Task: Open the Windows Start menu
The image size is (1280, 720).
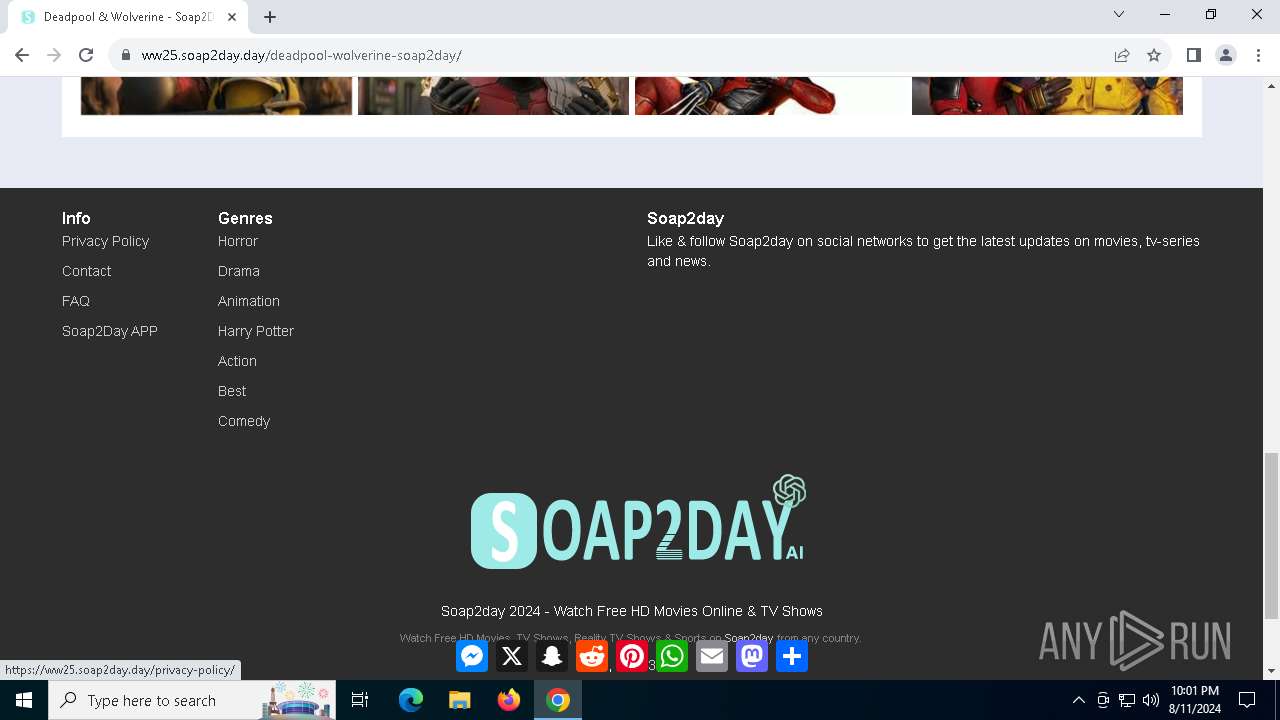Action: point(24,700)
